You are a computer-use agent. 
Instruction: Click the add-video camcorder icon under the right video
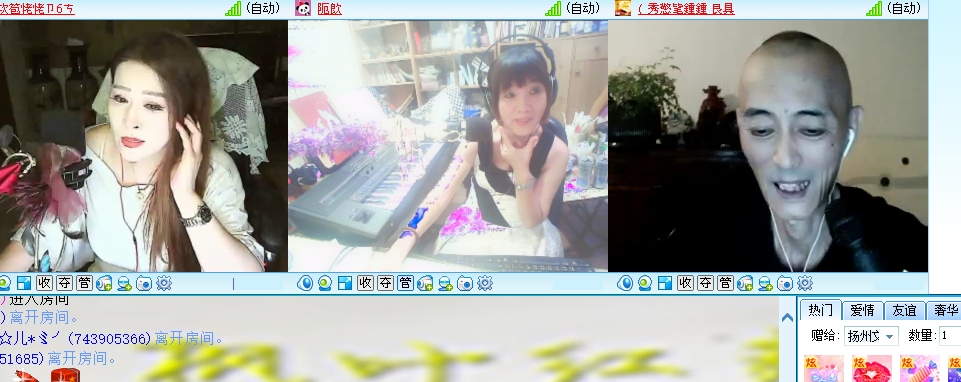pos(745,283)
